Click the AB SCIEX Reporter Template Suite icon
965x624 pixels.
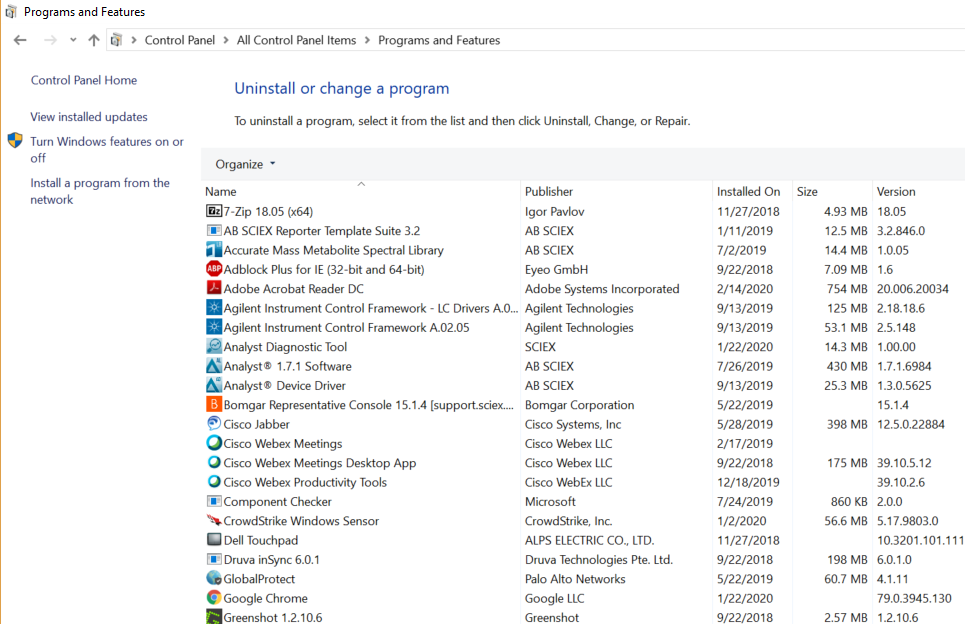click(x=214, y=231)
